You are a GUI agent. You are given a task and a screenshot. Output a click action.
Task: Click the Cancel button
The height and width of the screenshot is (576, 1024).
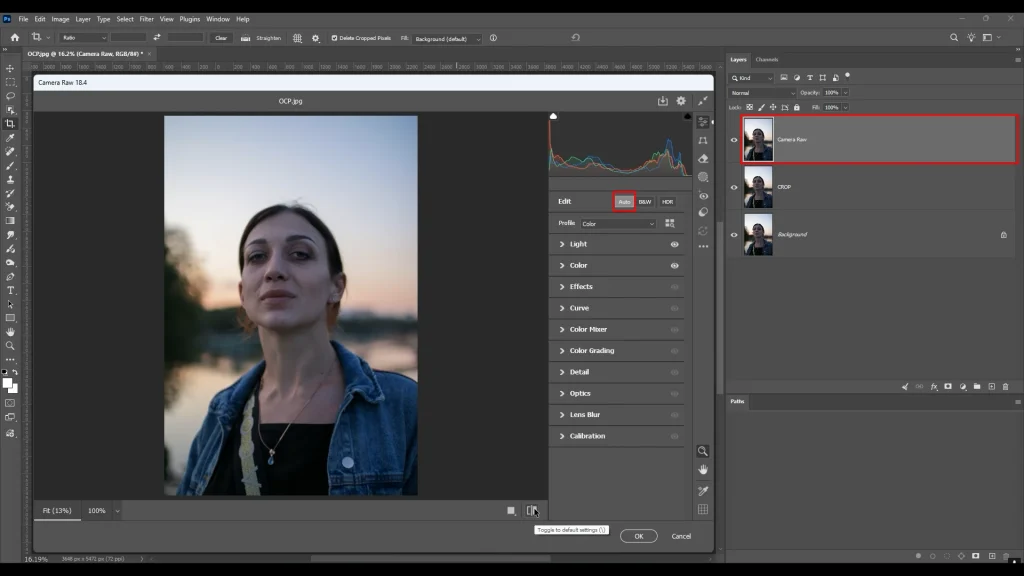click(681, 536)
